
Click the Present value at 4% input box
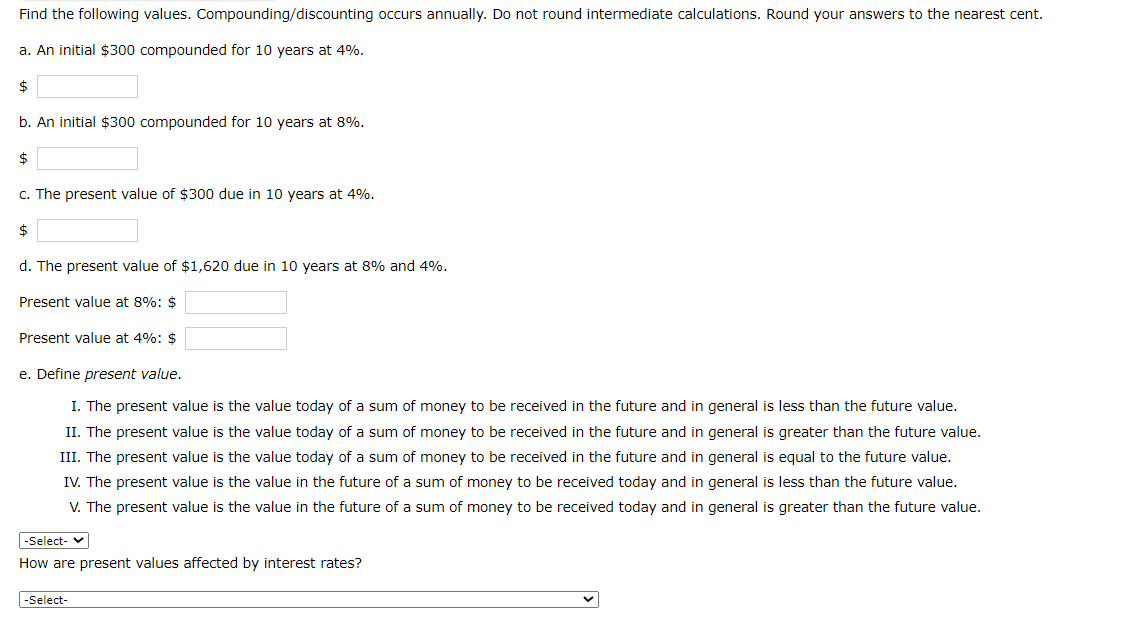pos(235,338)
